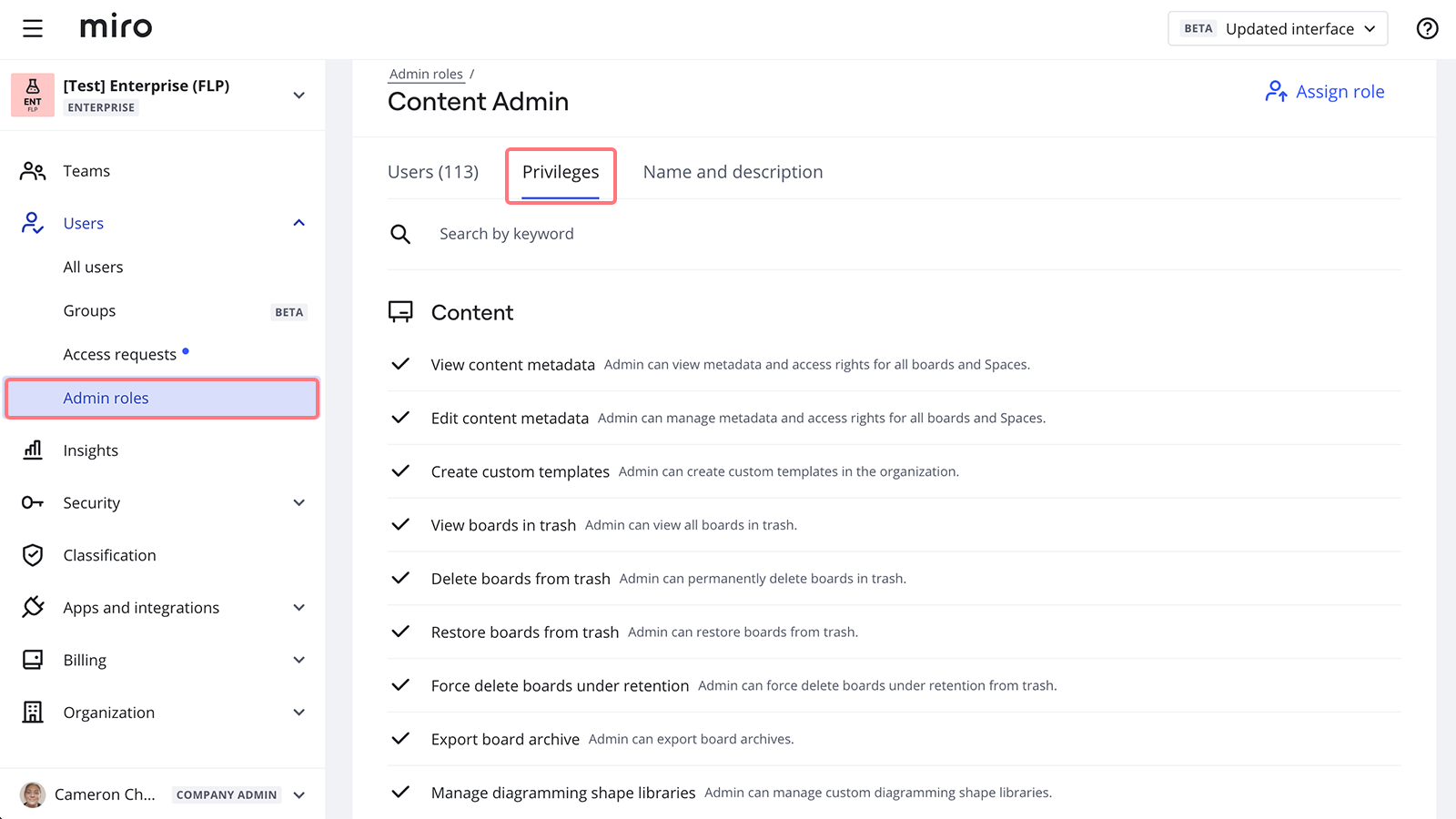The height and width of the screenshot is (819, 1456).
Task: Expand the Enterprise organization switcher
Action: click(x=298, y=95)
